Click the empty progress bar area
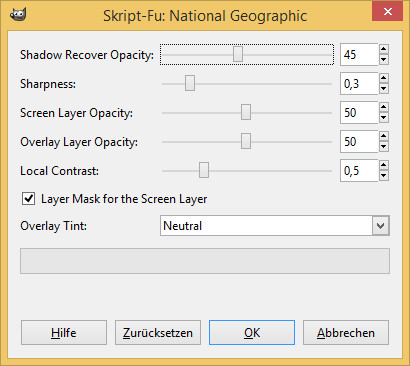Screen dimensions: 410x366 pyautogui.click(x=205, y=261)
